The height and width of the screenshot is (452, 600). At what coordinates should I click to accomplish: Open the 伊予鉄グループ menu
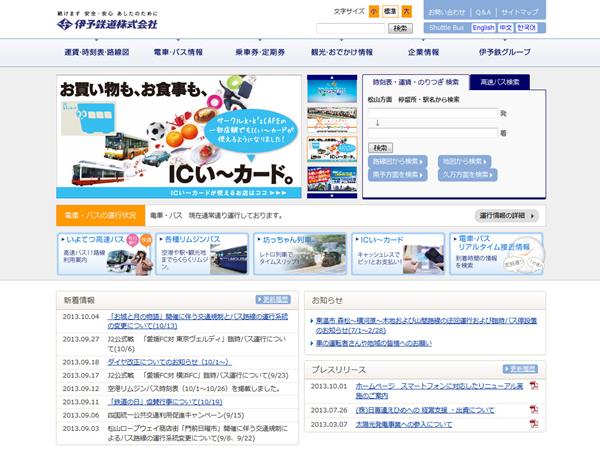pos(505,52)
